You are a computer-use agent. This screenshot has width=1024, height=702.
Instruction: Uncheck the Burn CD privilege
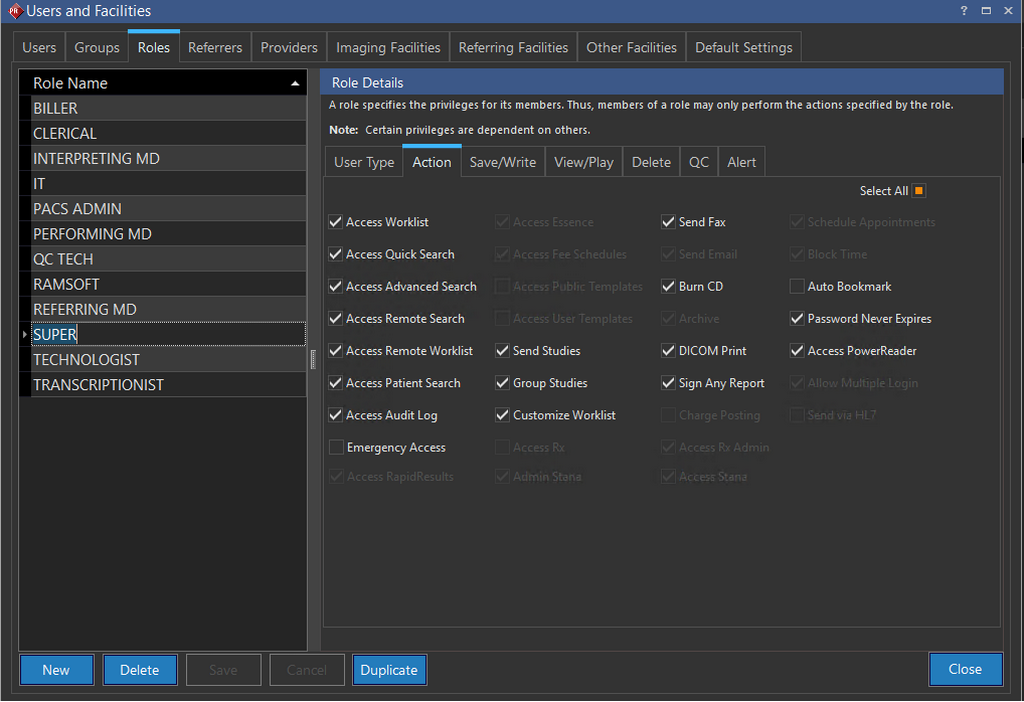point(668,287)
